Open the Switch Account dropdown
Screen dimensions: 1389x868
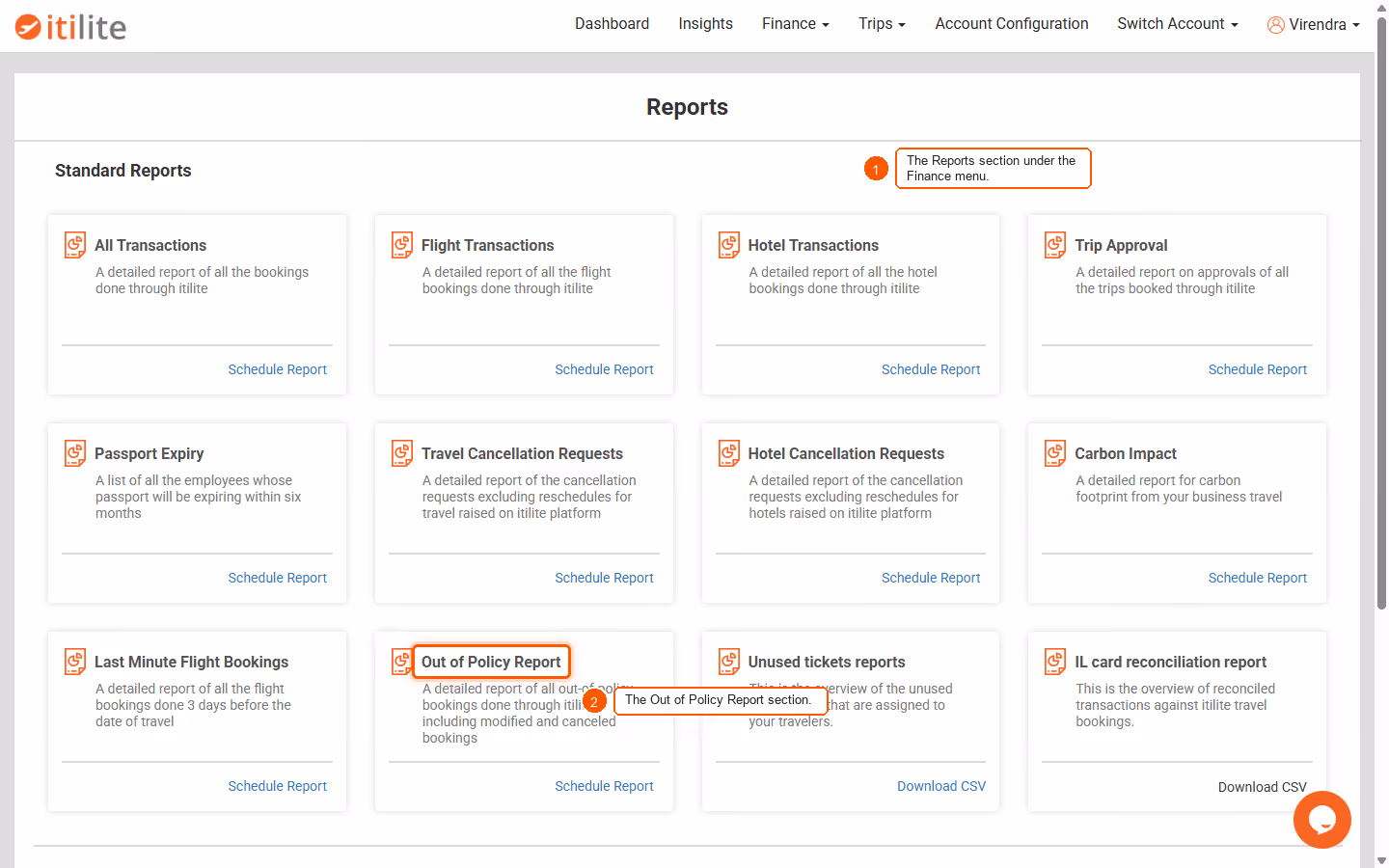[x=1177, y=24]
